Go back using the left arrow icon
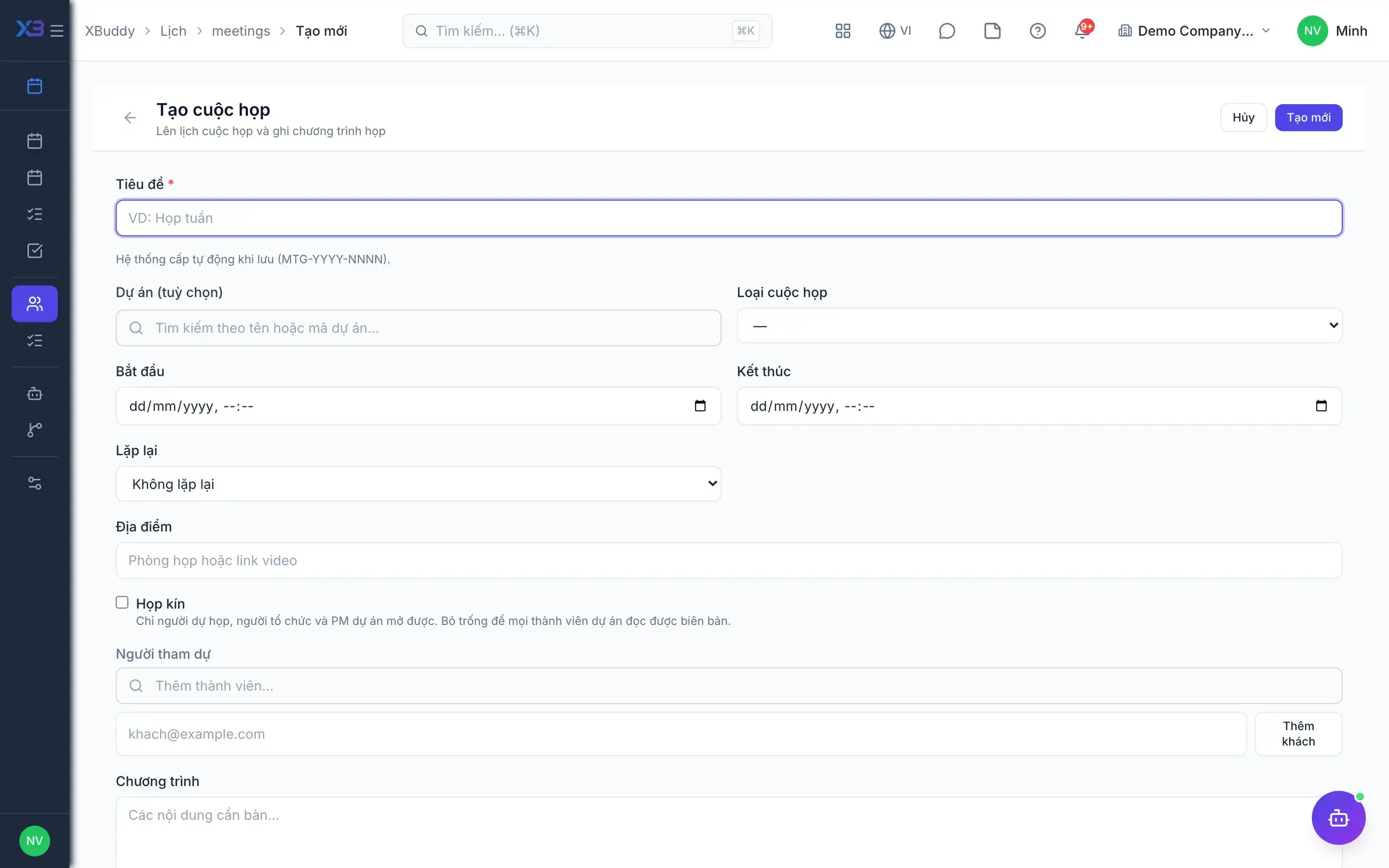The height and width of the screenshot is (868, 1389). 130,118
